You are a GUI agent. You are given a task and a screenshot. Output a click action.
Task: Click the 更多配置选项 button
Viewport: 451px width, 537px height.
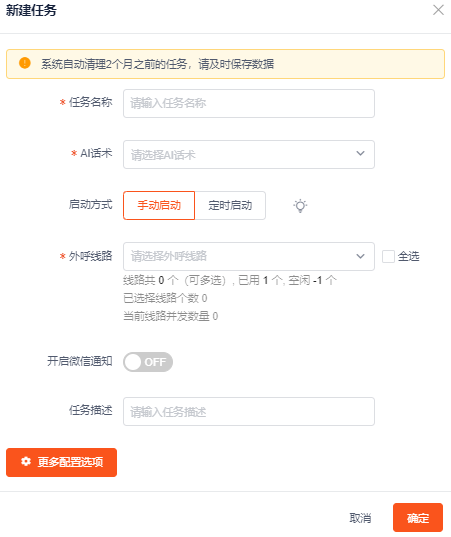click(62, 462)
